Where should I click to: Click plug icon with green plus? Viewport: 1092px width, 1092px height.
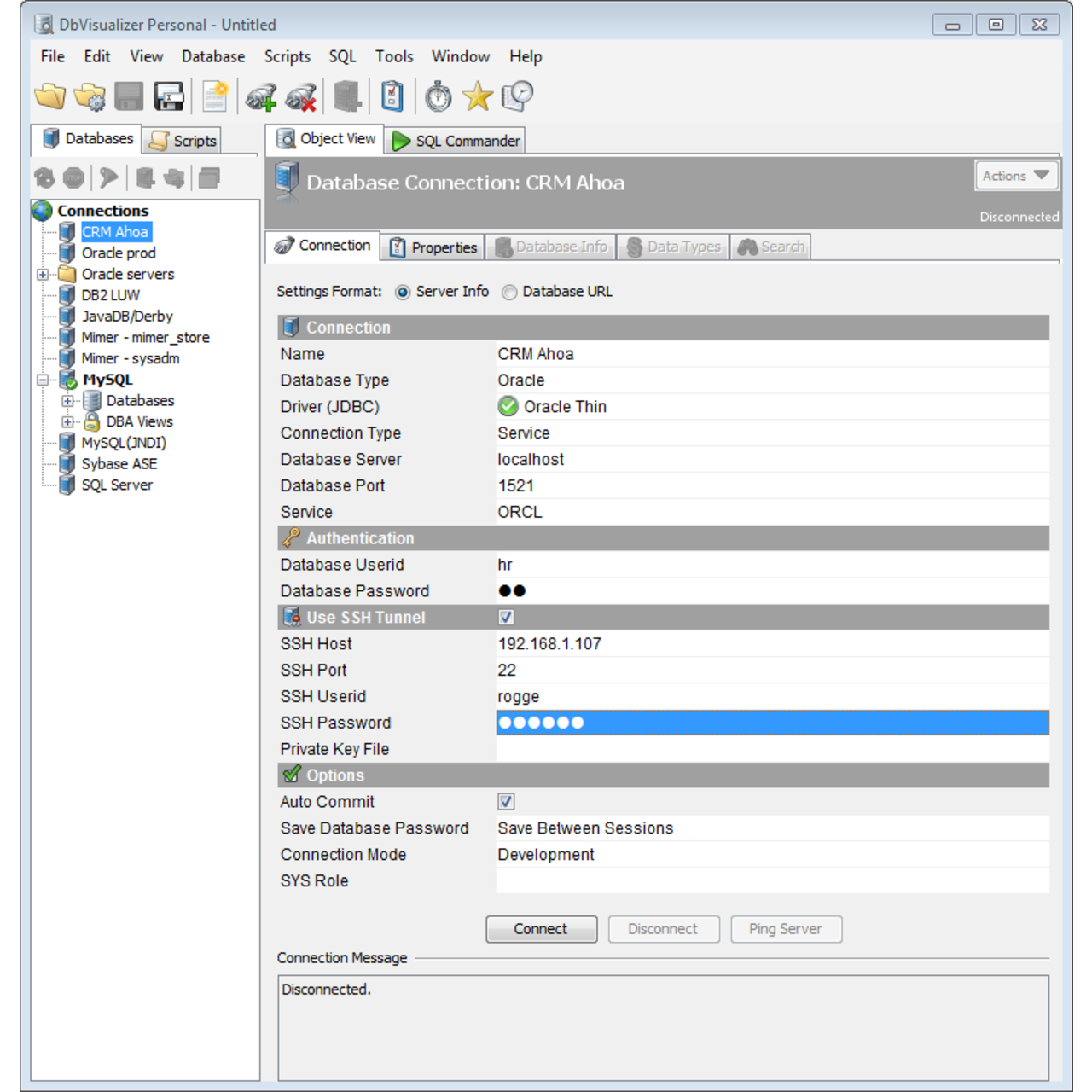261,96
